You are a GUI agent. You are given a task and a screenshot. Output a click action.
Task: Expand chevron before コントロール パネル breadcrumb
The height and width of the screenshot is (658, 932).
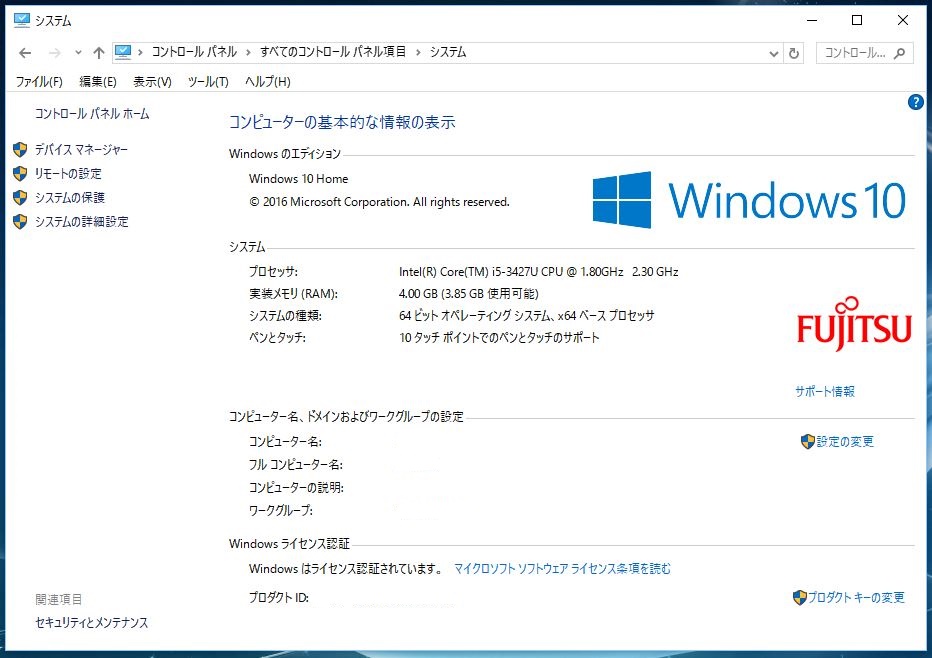140,53
